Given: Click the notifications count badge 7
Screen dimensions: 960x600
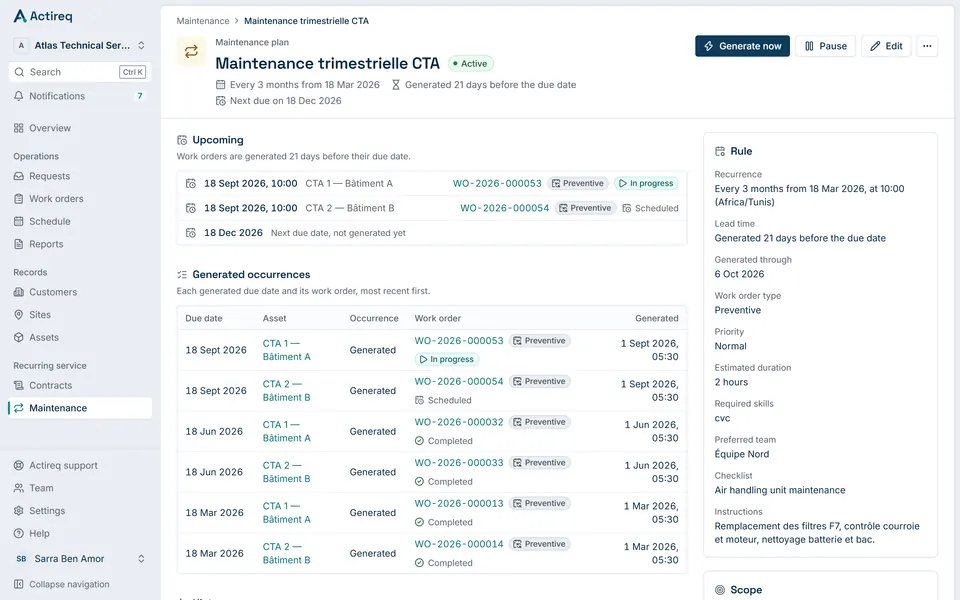Looking at the screenshot, I should (140, 96).
